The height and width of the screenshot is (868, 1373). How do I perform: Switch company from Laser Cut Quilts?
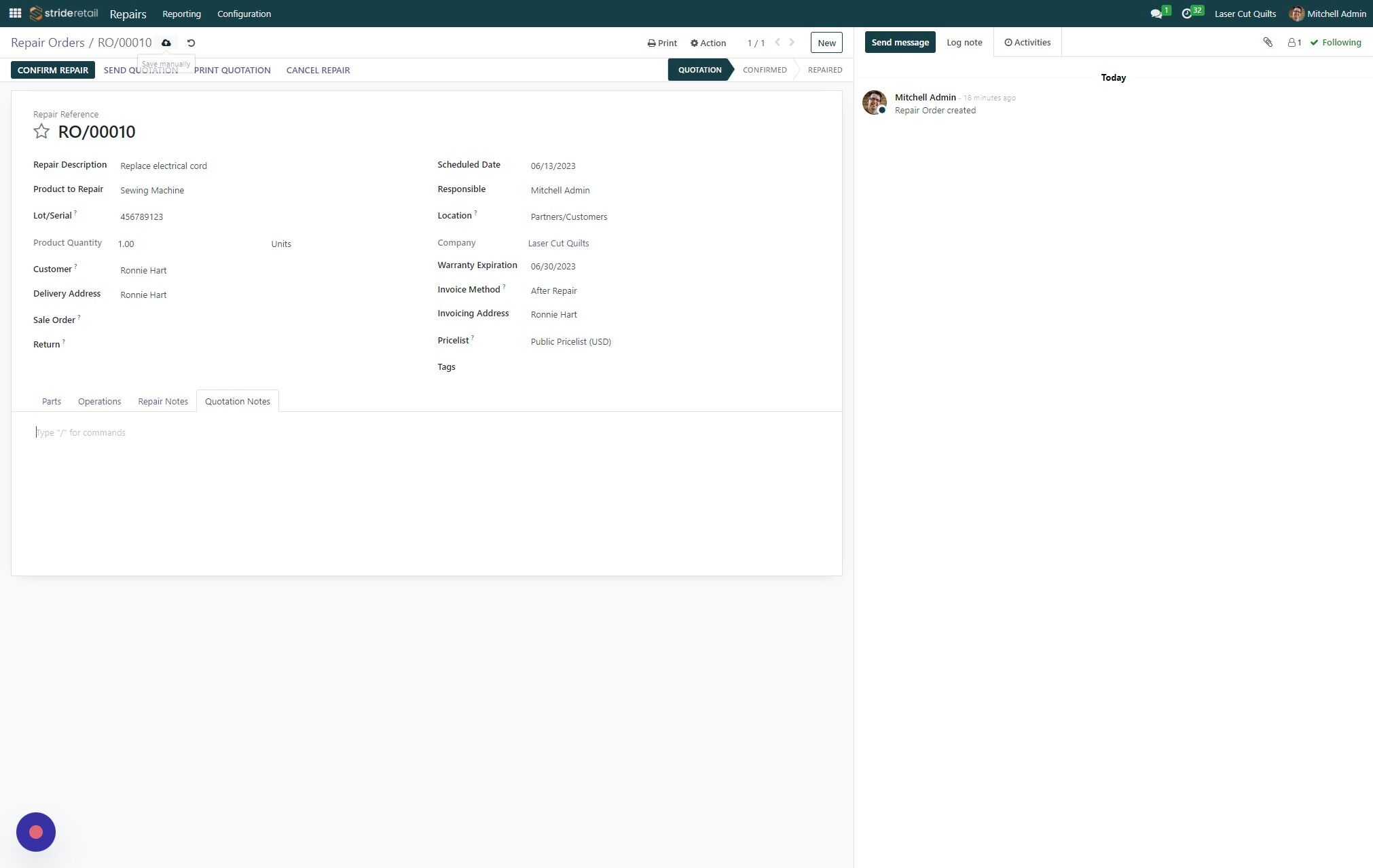tap(1245, 14)
